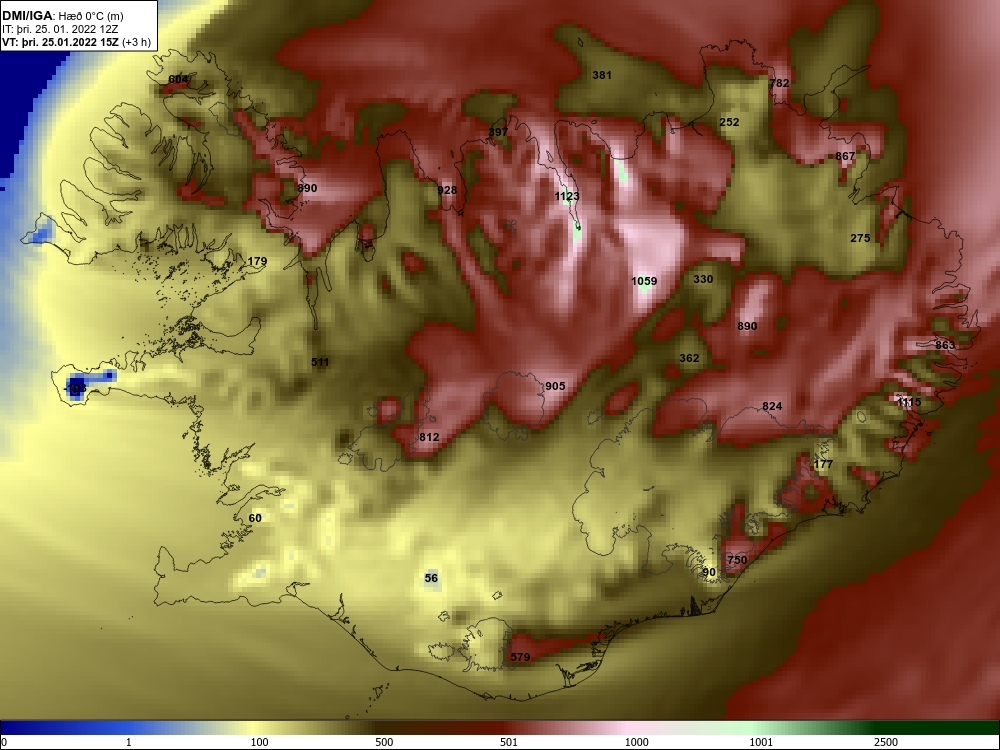1000x750 pixels.
Task: Select the map value 1115
Action: click(909, 402)
